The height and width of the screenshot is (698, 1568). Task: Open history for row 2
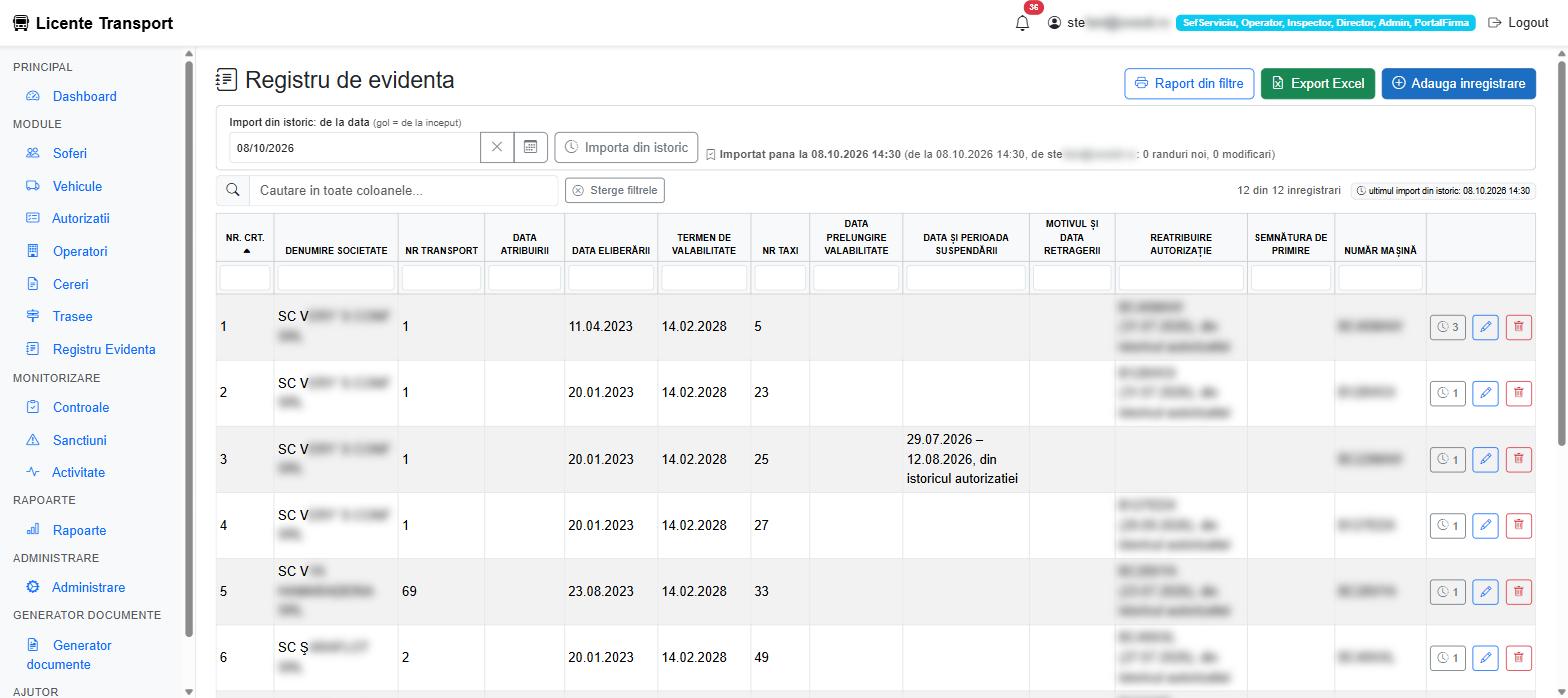[1447, 393]
